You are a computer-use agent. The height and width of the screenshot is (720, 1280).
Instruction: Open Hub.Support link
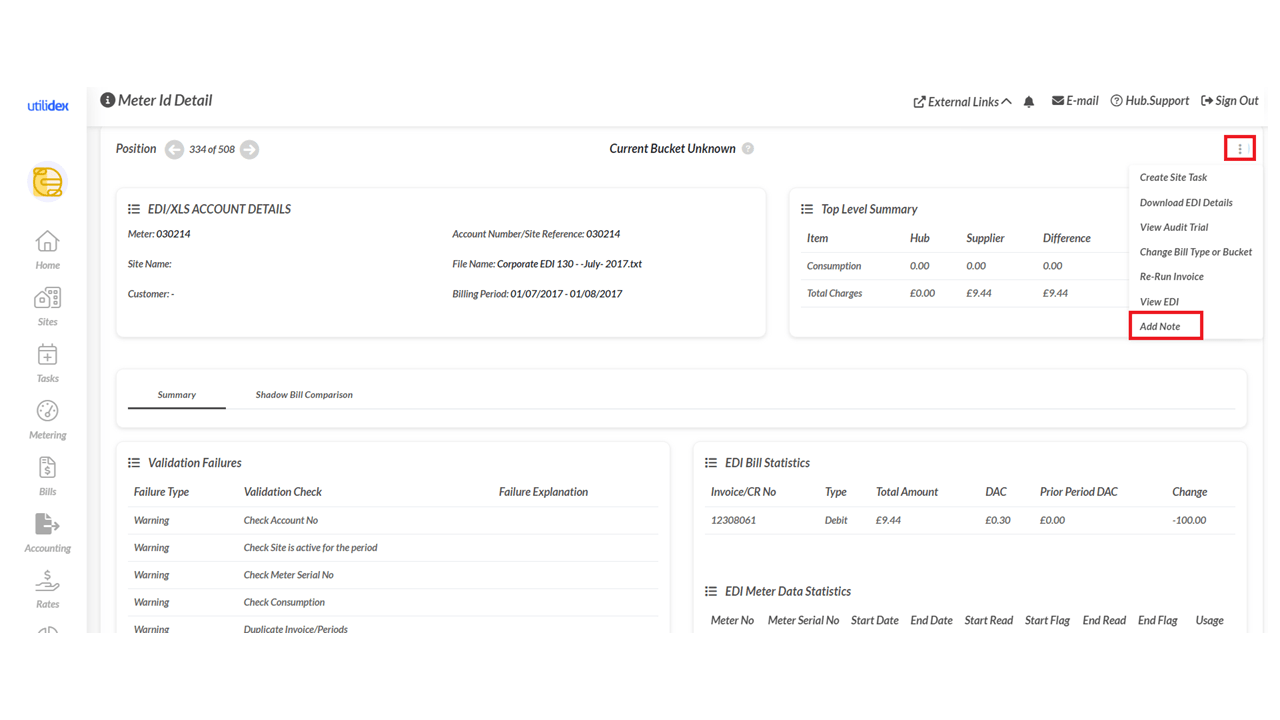click(1150, 101)
